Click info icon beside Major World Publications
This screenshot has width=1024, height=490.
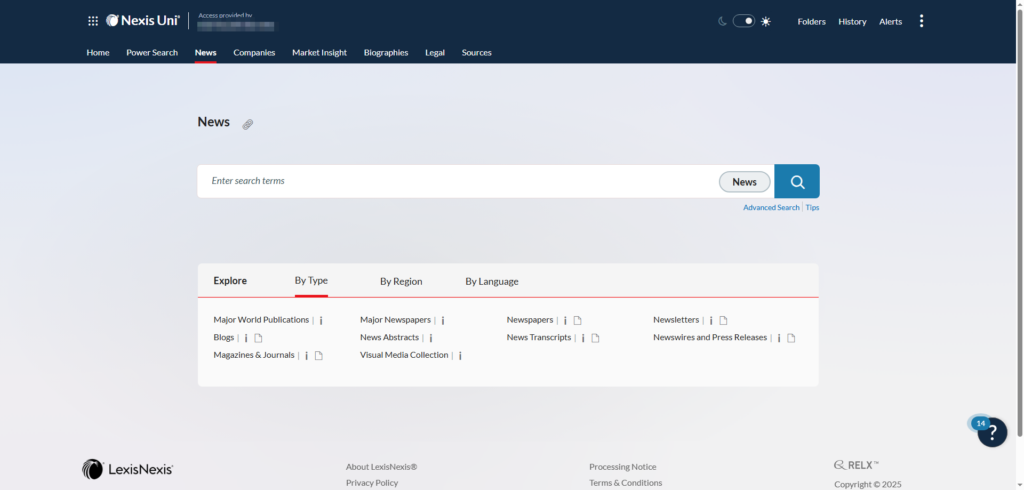click(x=321, y=321)
